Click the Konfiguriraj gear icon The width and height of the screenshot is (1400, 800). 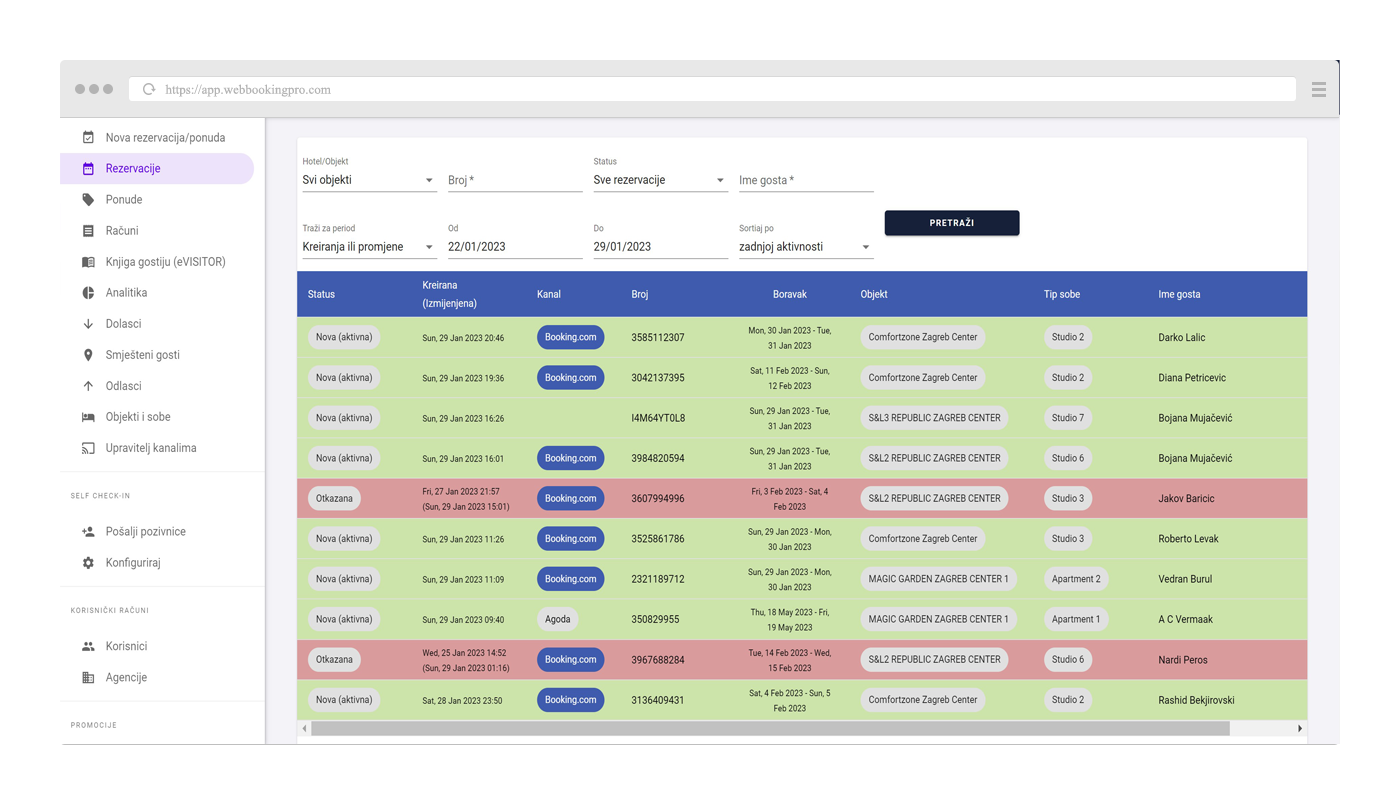[88, 563]
